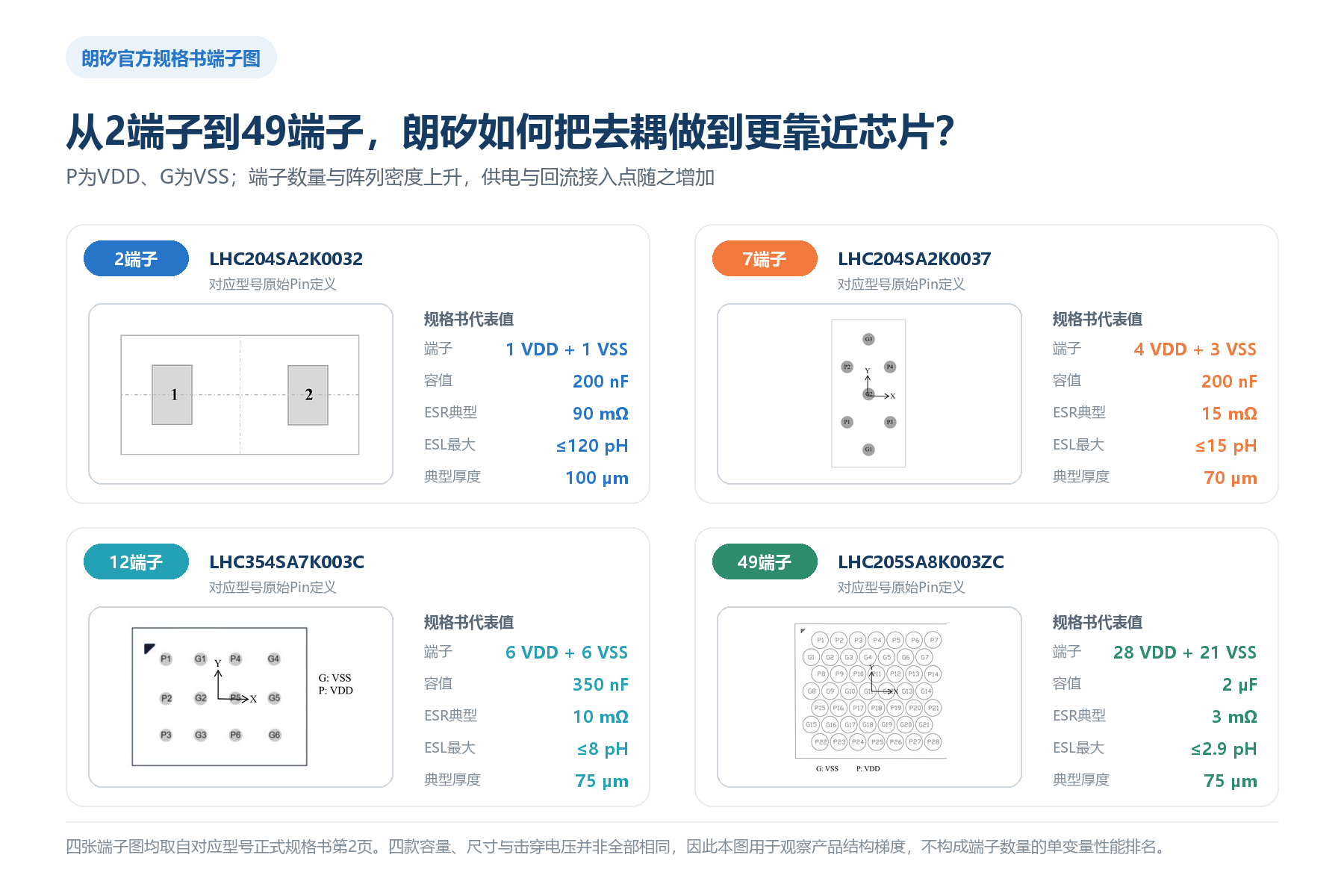Click the ≤120 pH ESL value
The width and height of the screenshot is (1344, 896).
click(592, 446)
